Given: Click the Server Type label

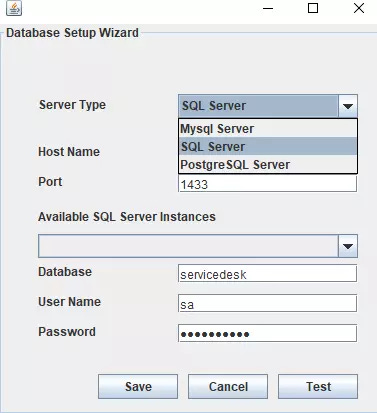Looking at the screenshot, I should click(x=72, y=105).
